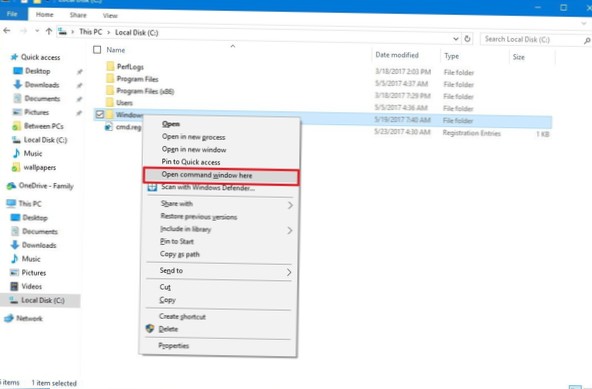Open Properties from the context menu
This screenshot has height=389, width=592.
(x=174, y=346)
